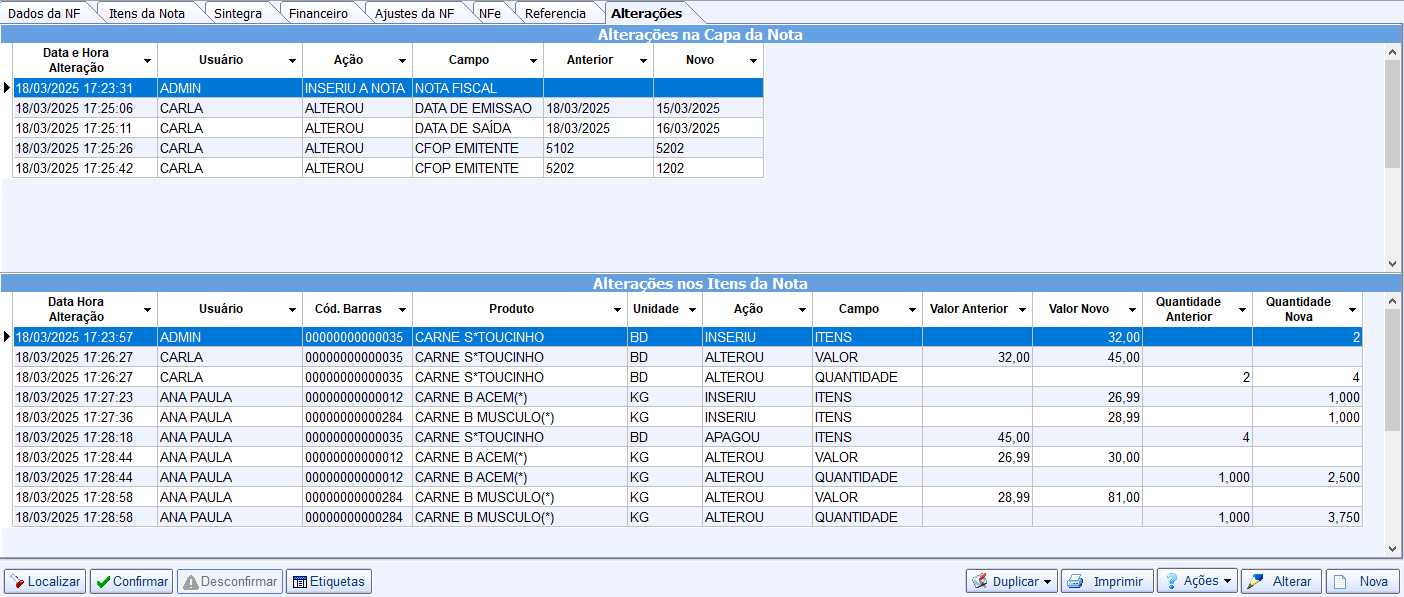Create a new note with Nova
This screenshot has height=597, width=1404.
[1362, 581]
